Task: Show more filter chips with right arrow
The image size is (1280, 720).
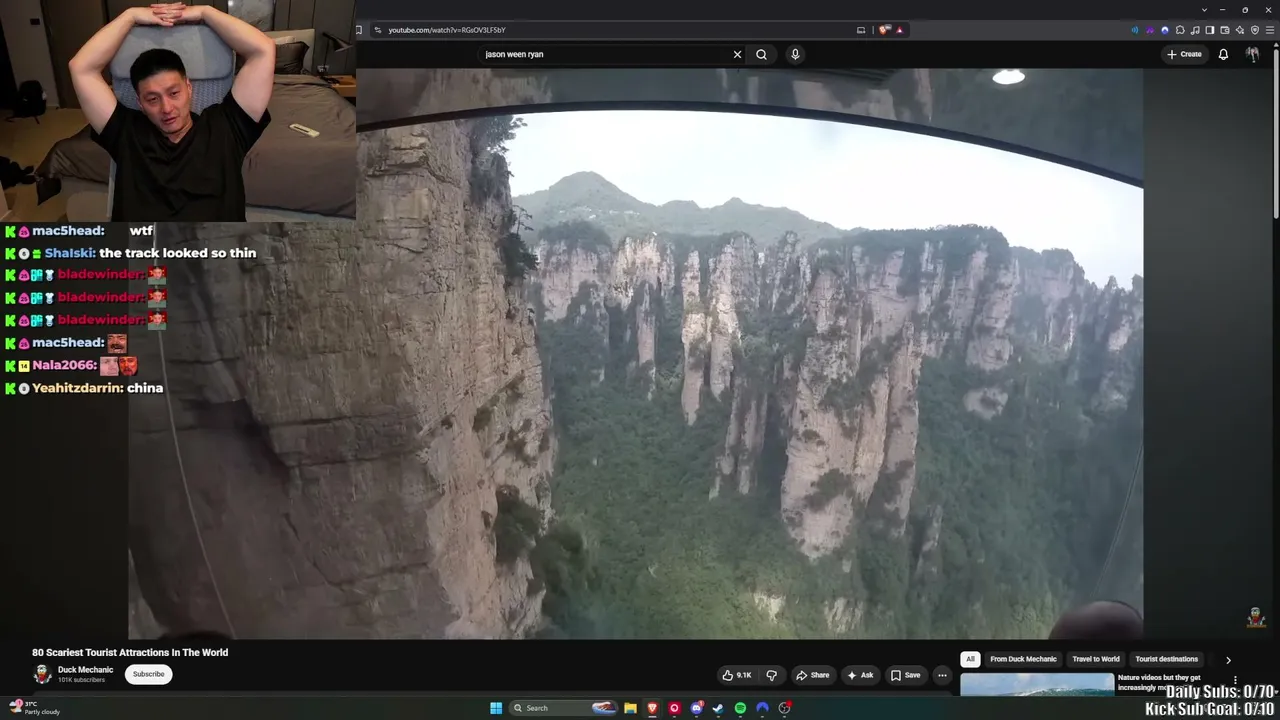Action: [1228, 660]
